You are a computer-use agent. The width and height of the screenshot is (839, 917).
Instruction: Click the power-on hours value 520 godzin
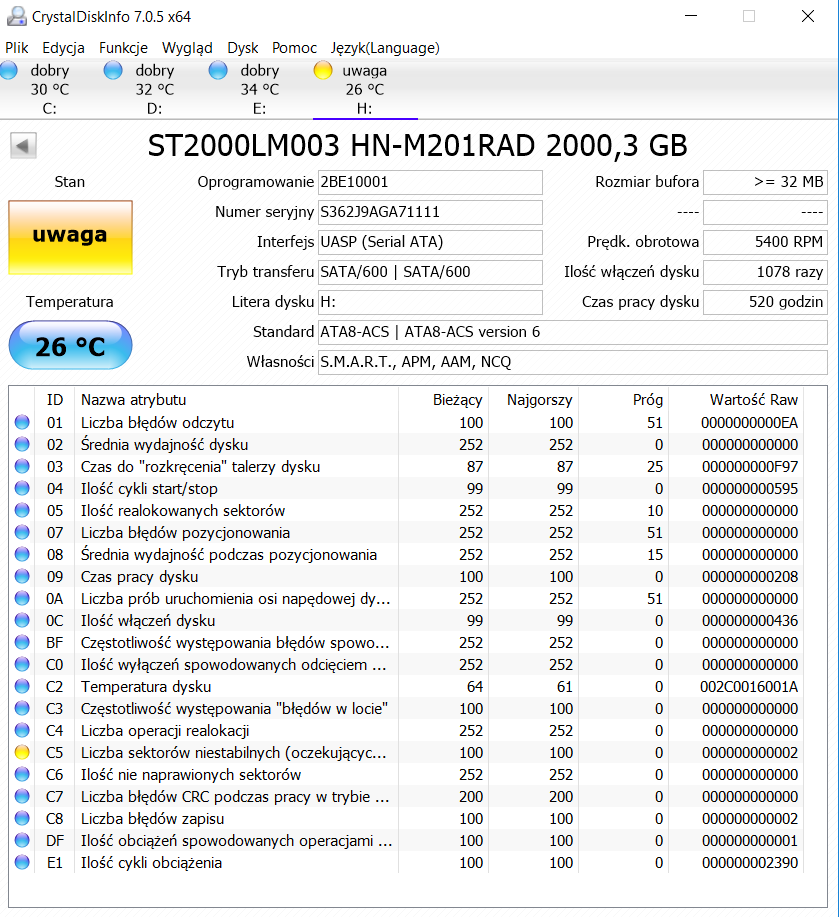pyautogui.click(x=765, y=302)
